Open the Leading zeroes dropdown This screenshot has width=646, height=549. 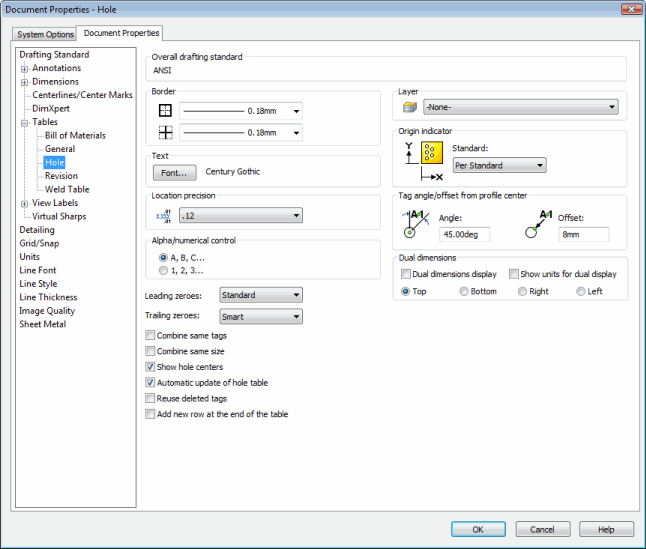point(261,295)
